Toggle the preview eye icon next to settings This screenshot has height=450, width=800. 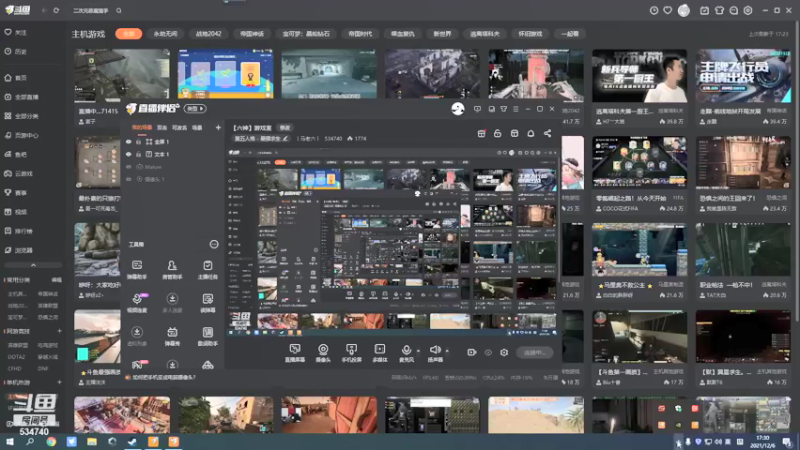point(488,352)
